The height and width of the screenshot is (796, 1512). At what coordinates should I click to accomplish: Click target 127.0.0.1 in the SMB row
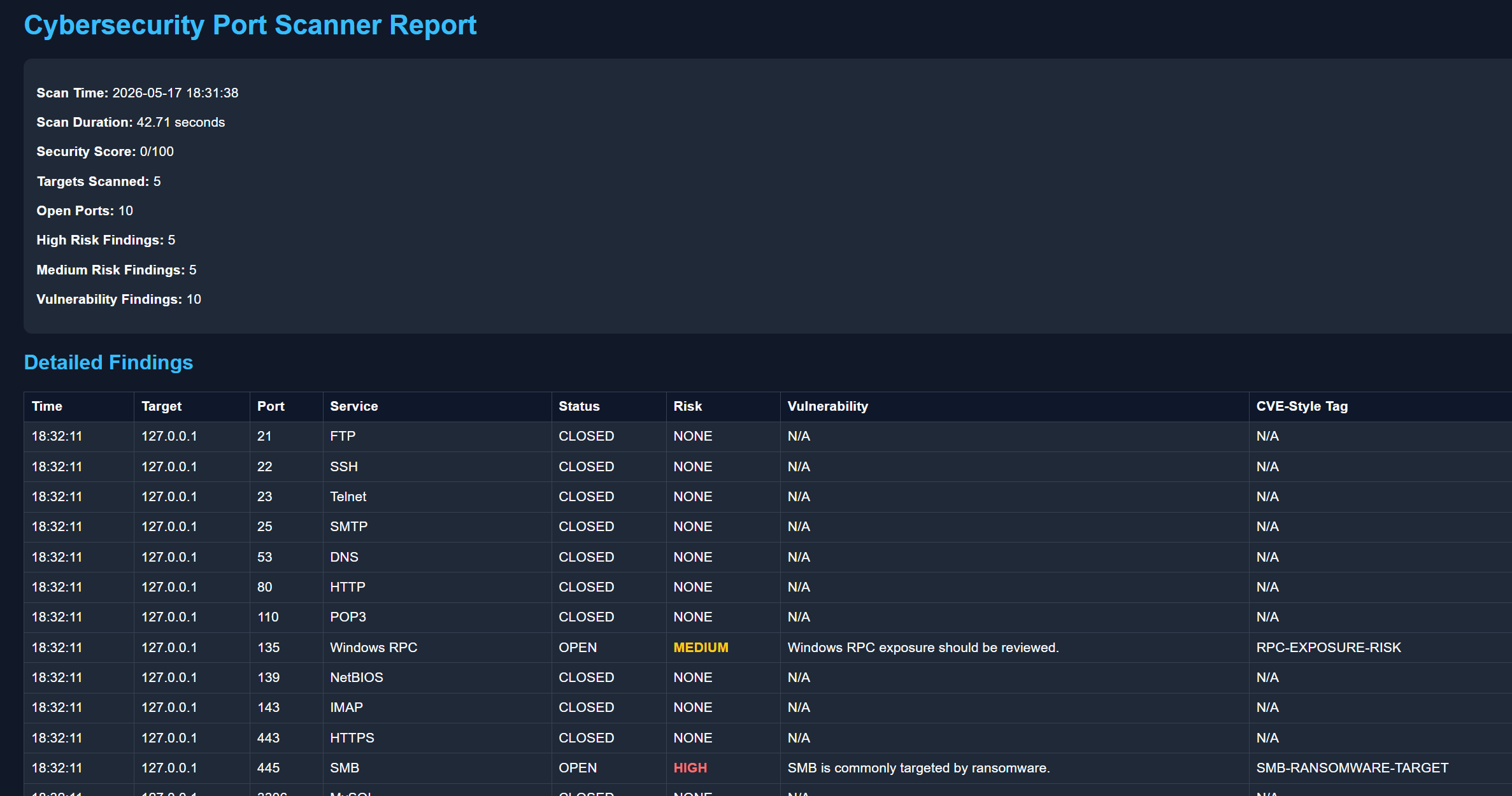(169, 768)
